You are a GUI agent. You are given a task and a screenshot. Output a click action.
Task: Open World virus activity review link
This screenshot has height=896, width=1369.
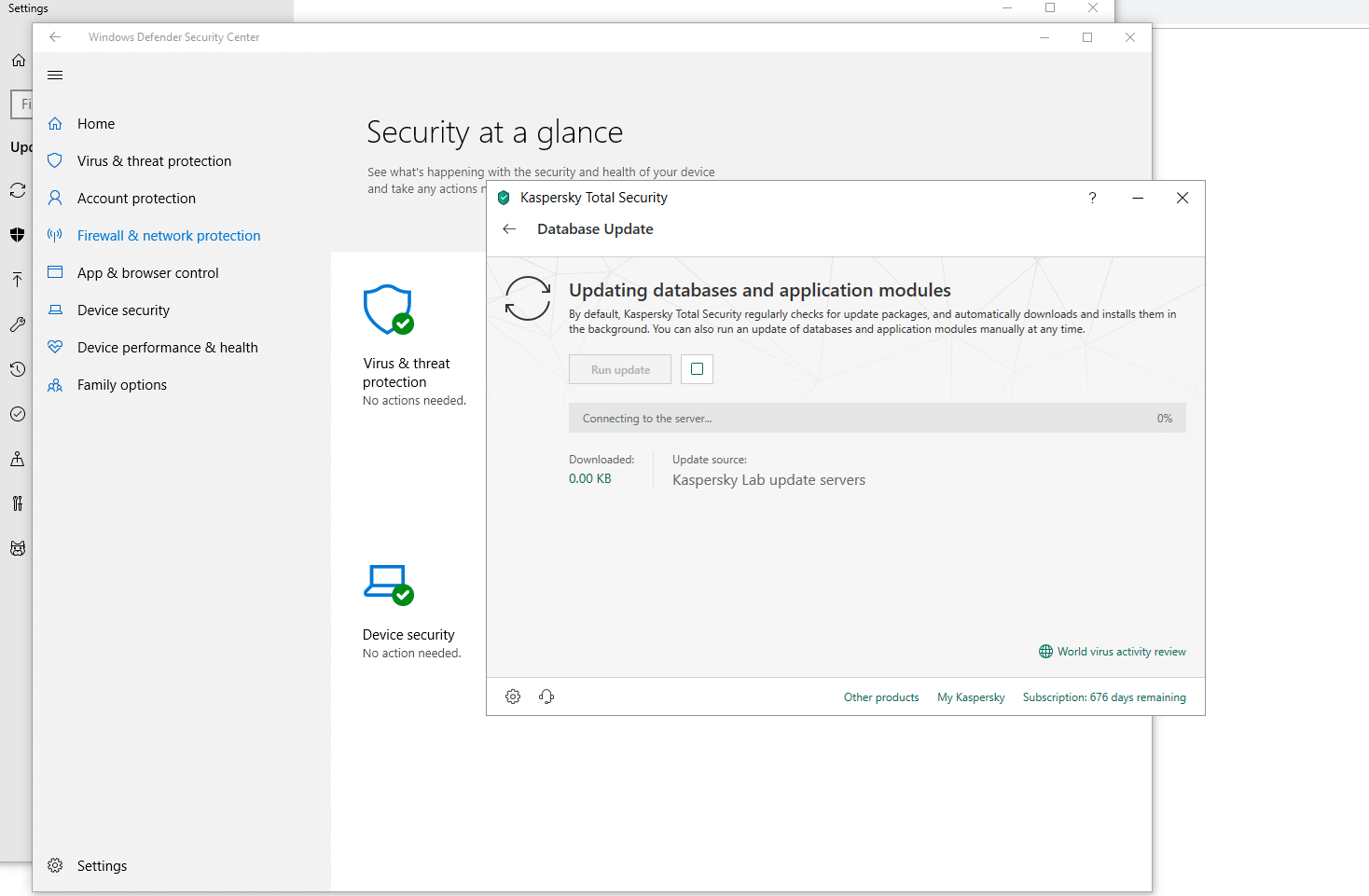click(x=1113, y=652)
